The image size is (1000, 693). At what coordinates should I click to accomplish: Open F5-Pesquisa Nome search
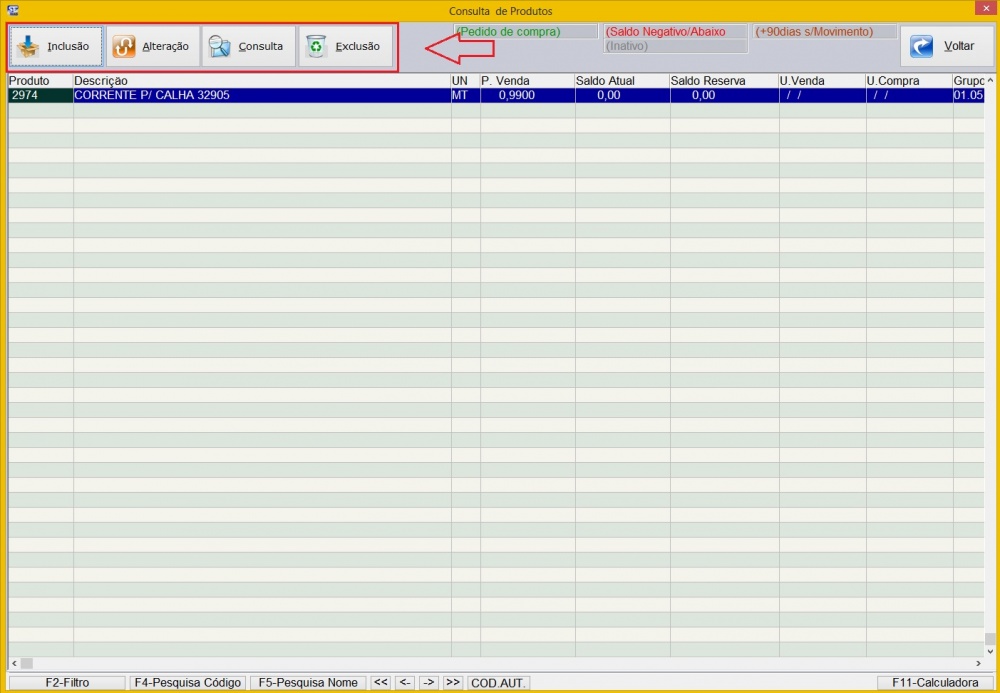tap(310, 682)
